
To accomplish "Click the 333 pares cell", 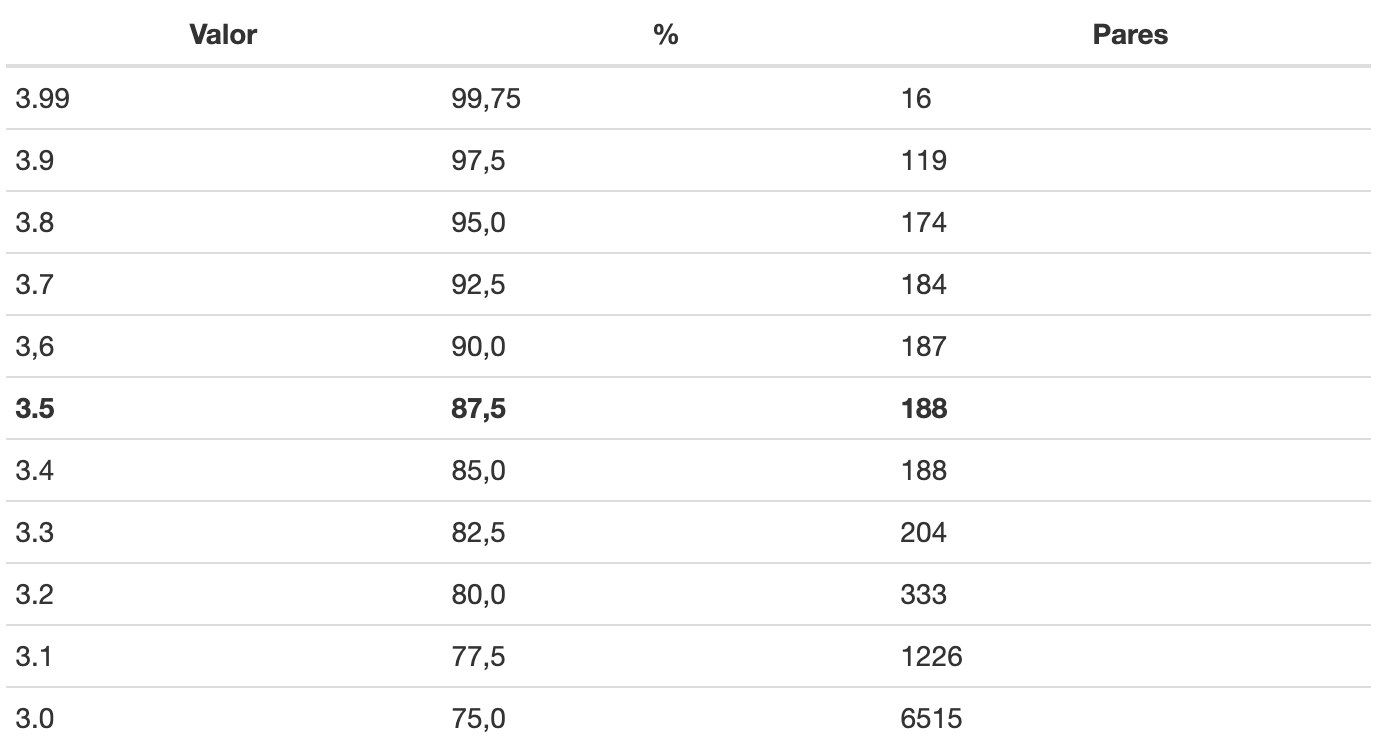I will click(x=1130, y=594).
